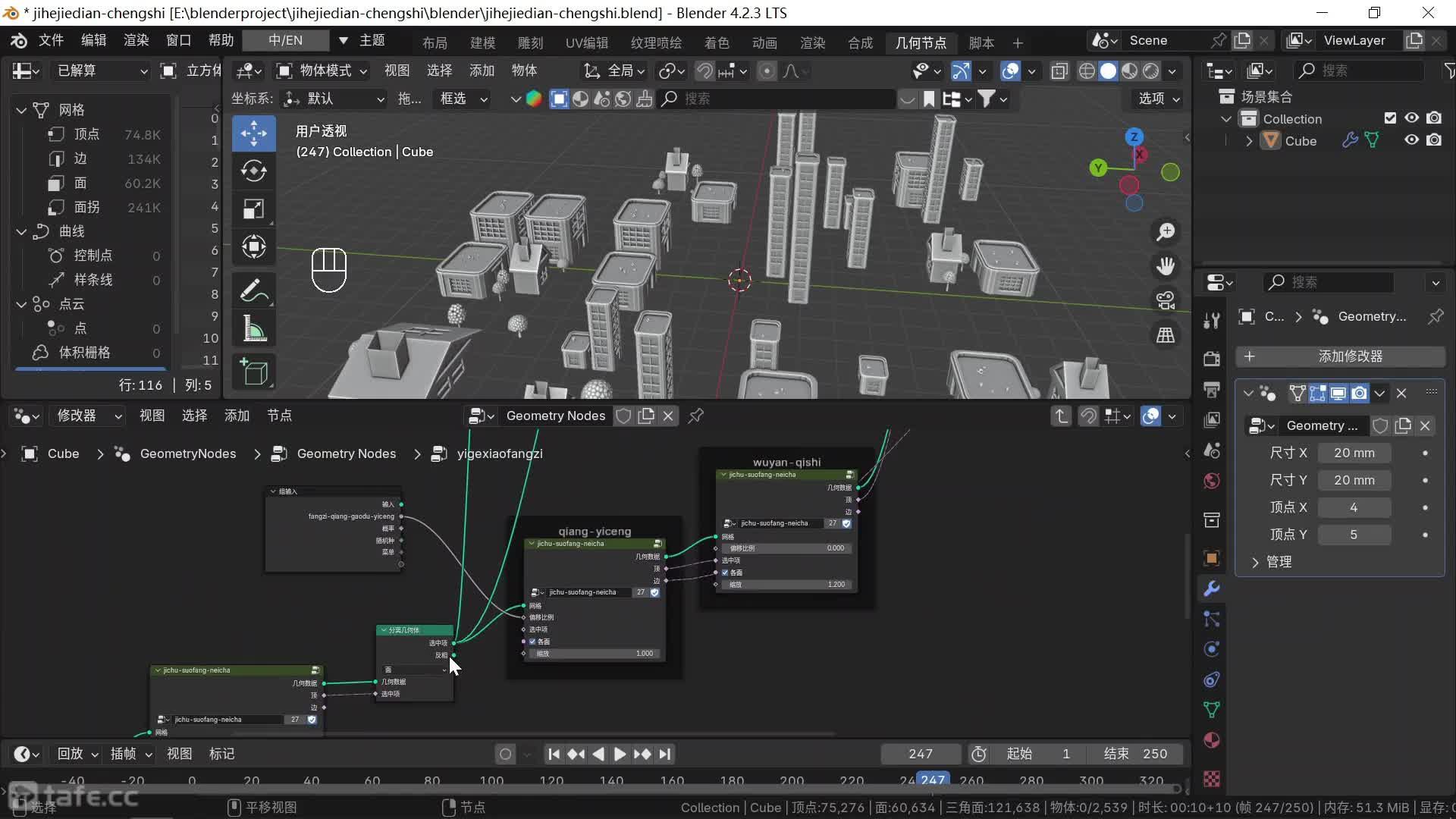The image size is (1456, 819).
Task: Select the Measure tool
Action: pyautogui.click(x=253, y=329)
